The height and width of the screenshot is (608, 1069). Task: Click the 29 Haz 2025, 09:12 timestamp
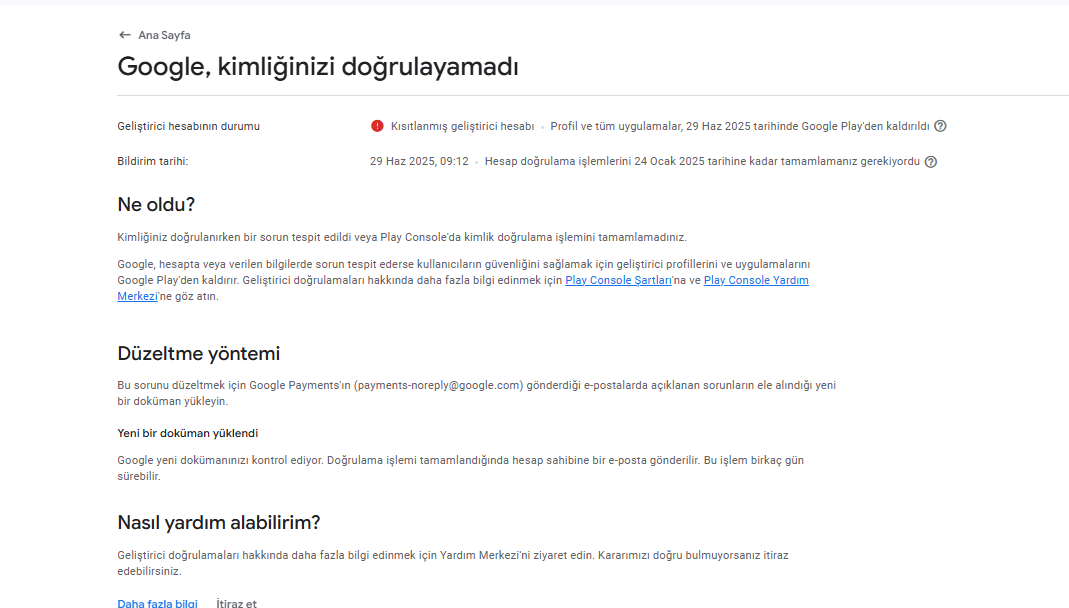pos(419,162)
